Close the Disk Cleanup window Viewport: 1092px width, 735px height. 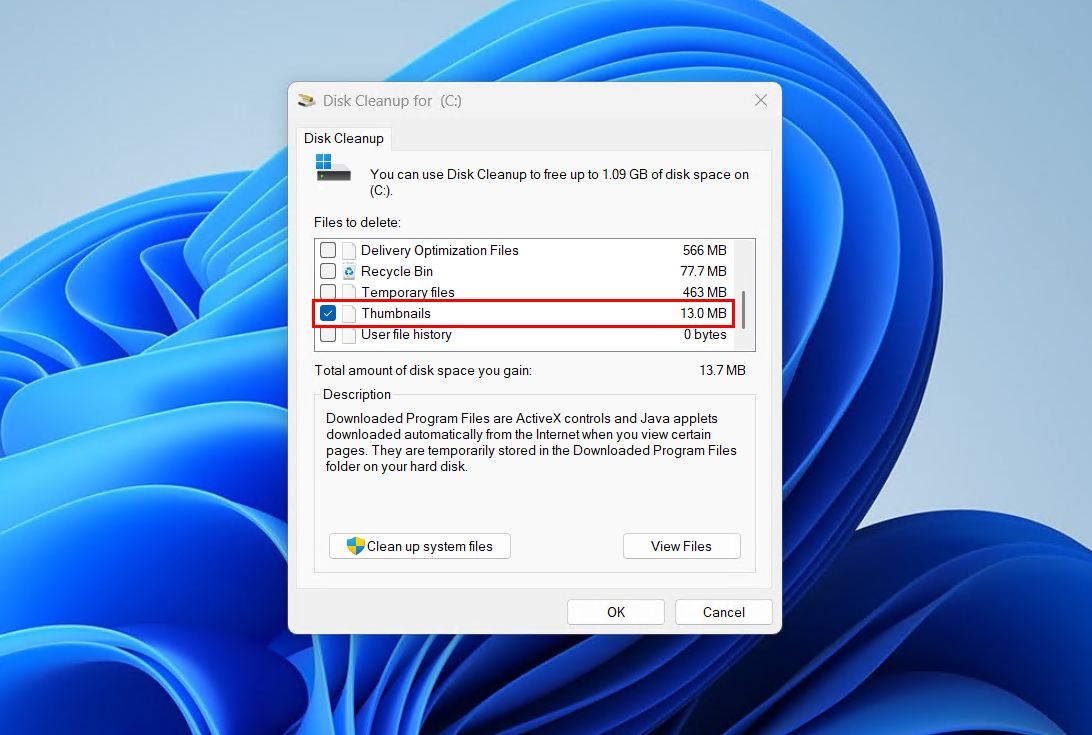point(760,100)
